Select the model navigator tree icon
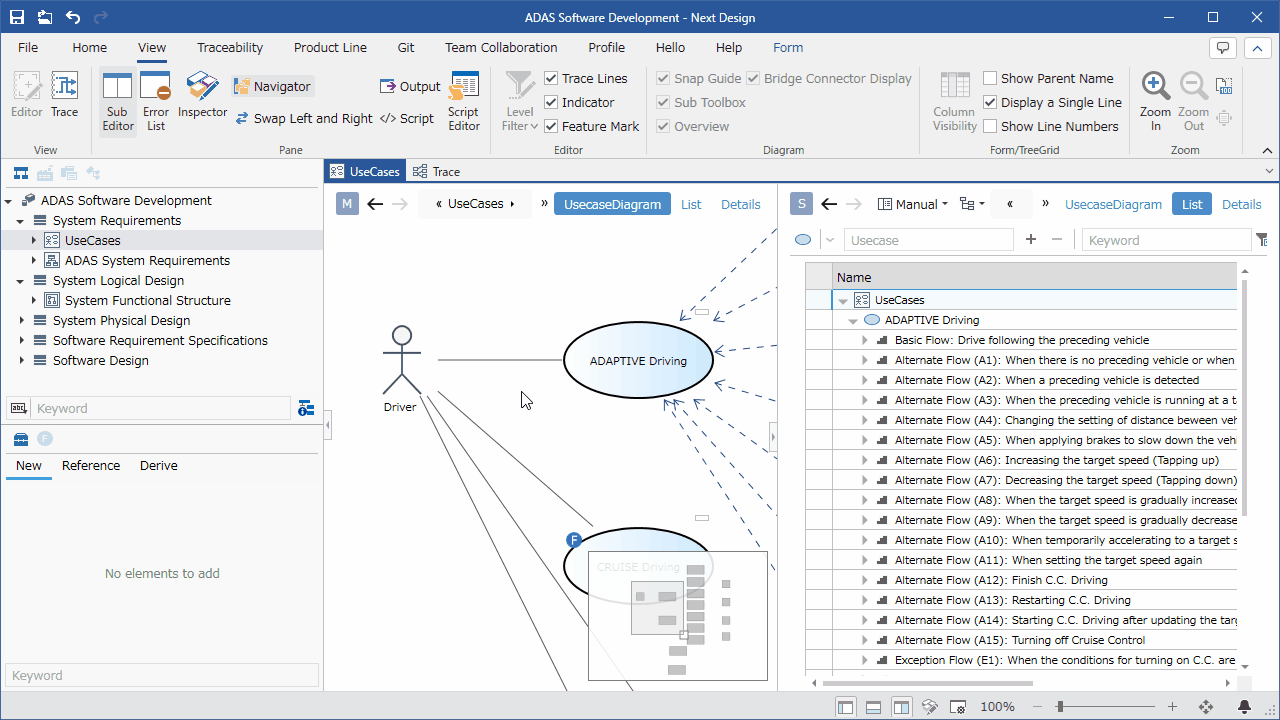1280x720 pixels. click(x=20, y=173)
